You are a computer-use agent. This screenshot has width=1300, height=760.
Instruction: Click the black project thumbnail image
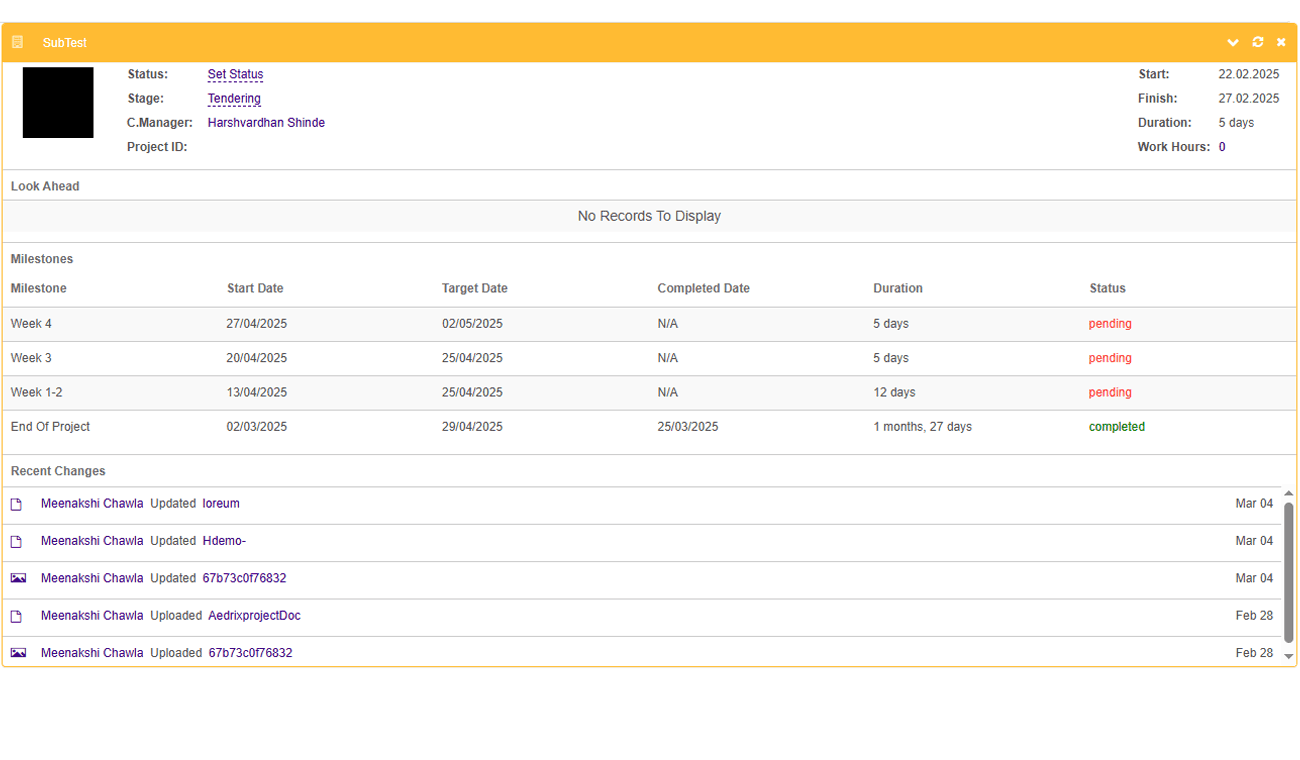pos(58,103)
